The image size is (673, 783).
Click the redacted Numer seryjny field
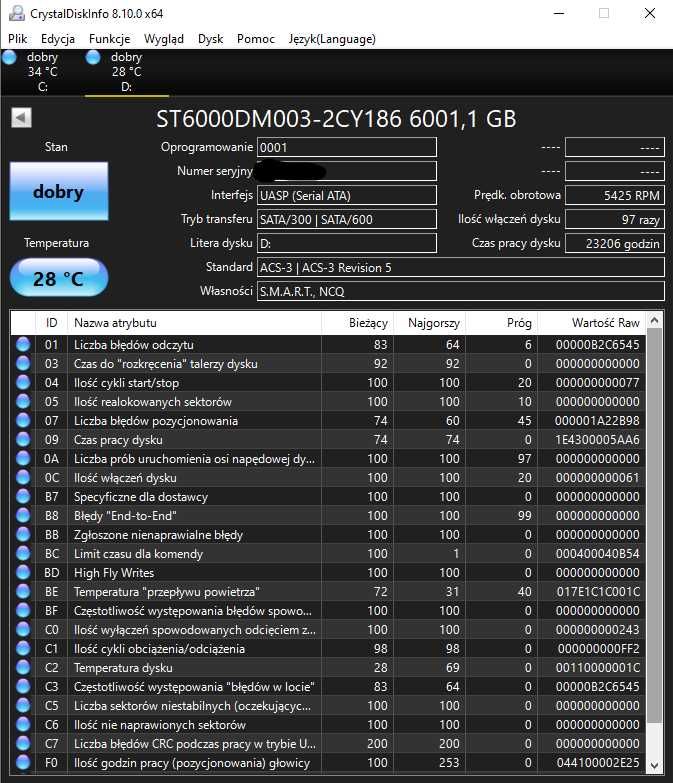[347, 171]
